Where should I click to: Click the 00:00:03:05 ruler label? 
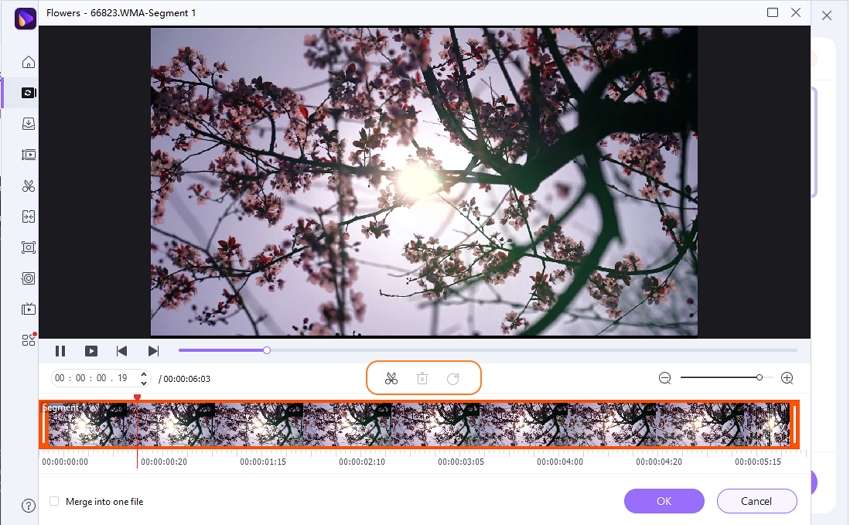click(x=461, y=462)
